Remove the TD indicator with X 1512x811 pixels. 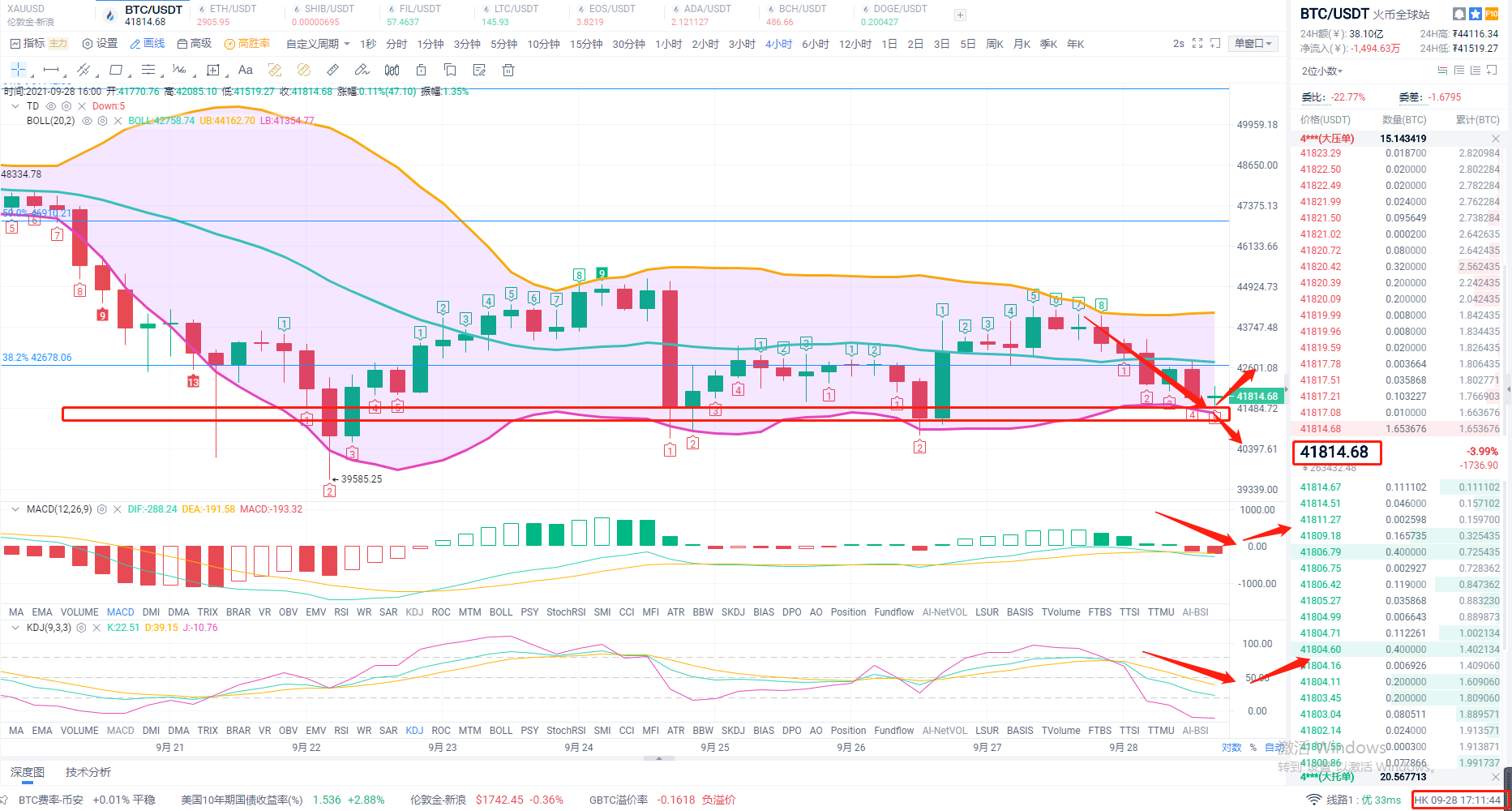point(82,106)
